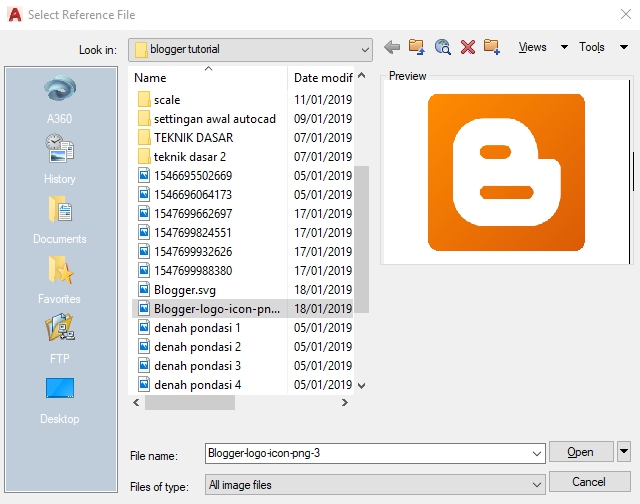The height and width of the screenshot is (504, 640).
Task: Go back to the previous folder
Action: [x=392, y=47]
